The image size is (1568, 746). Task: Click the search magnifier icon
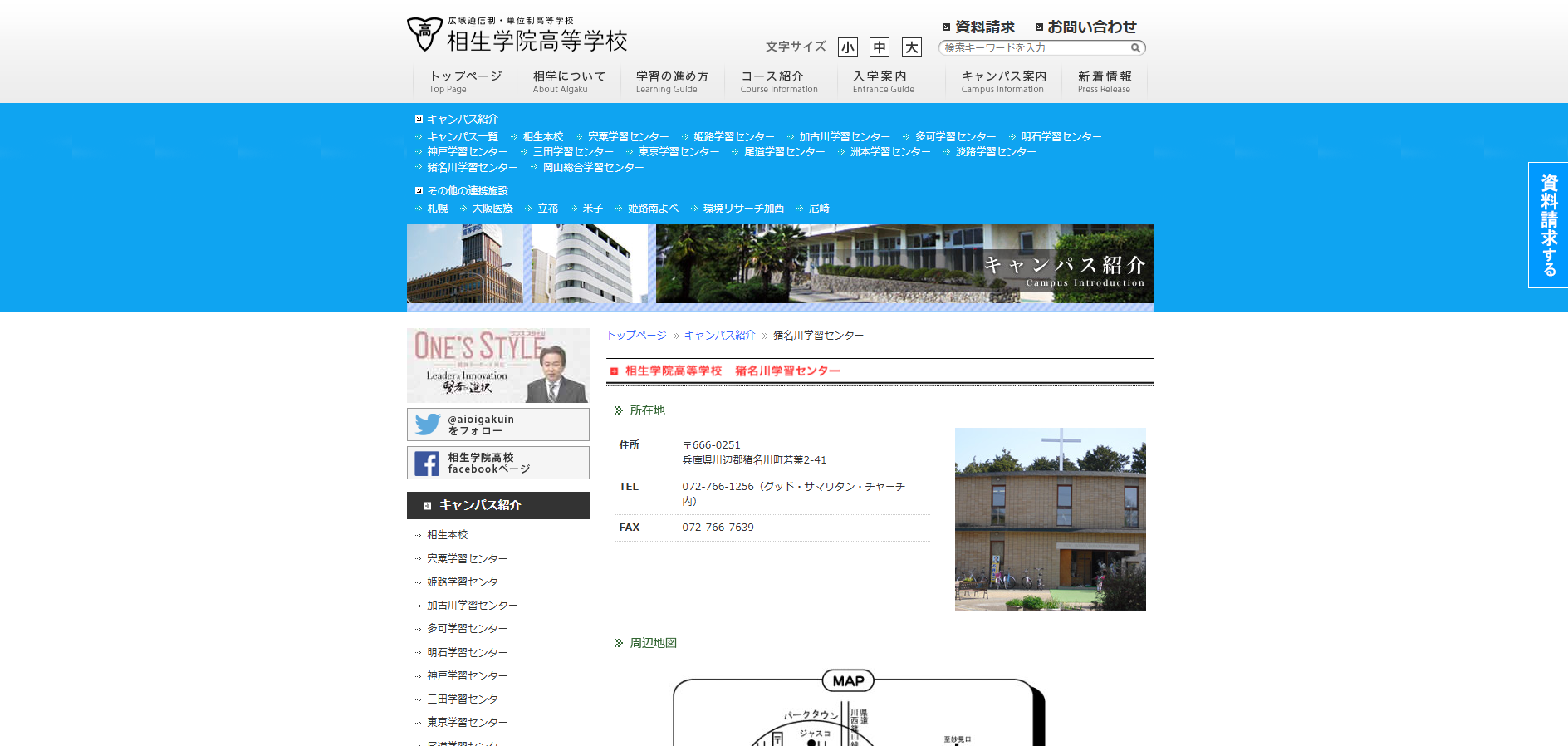coord(1135,48)
